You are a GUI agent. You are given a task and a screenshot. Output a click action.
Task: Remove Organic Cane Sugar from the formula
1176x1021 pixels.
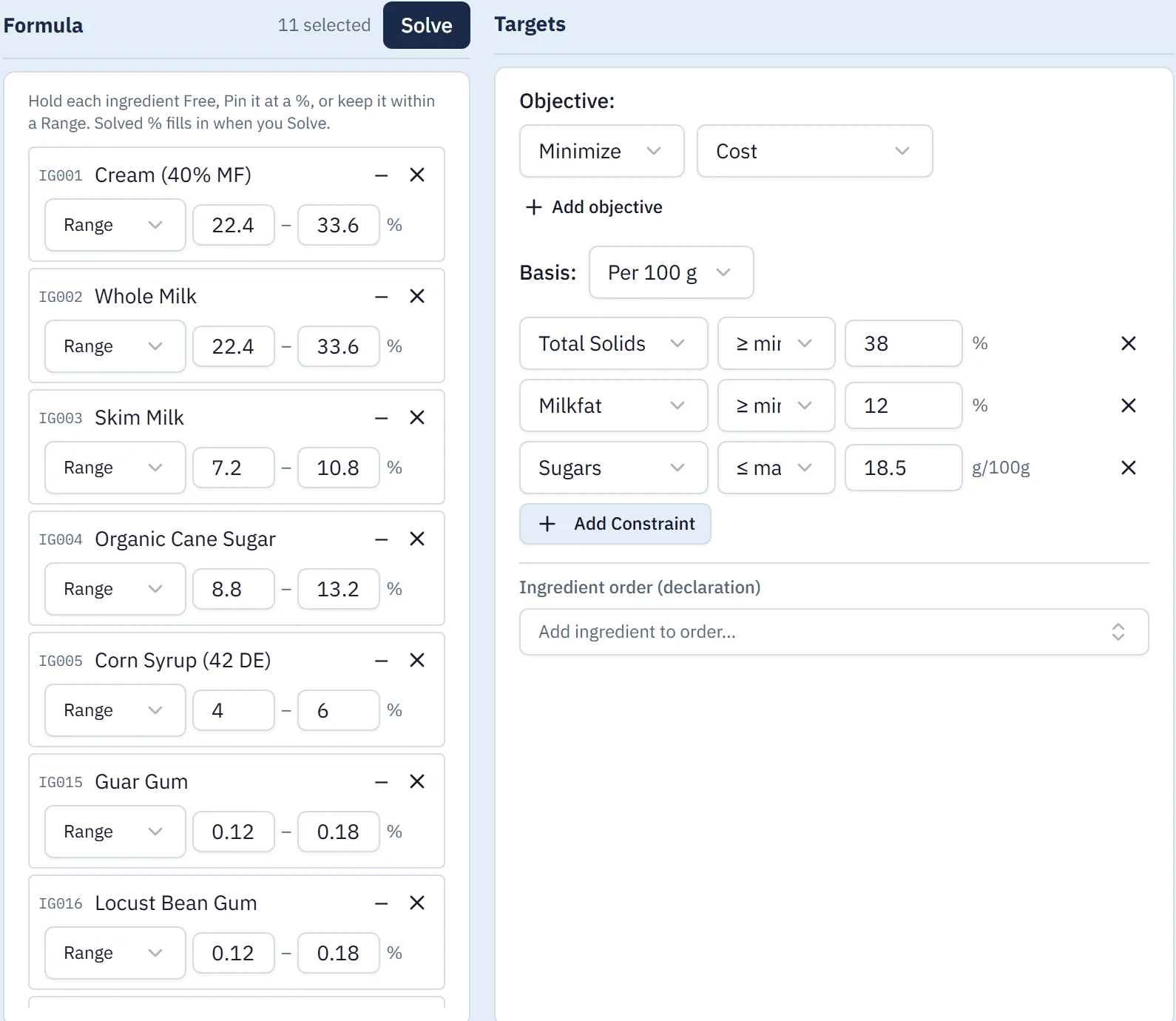417,539
